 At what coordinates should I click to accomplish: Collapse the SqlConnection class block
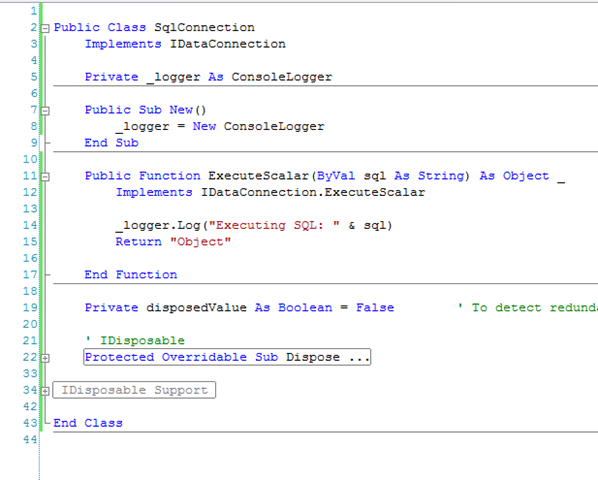(x=45, y=28)
